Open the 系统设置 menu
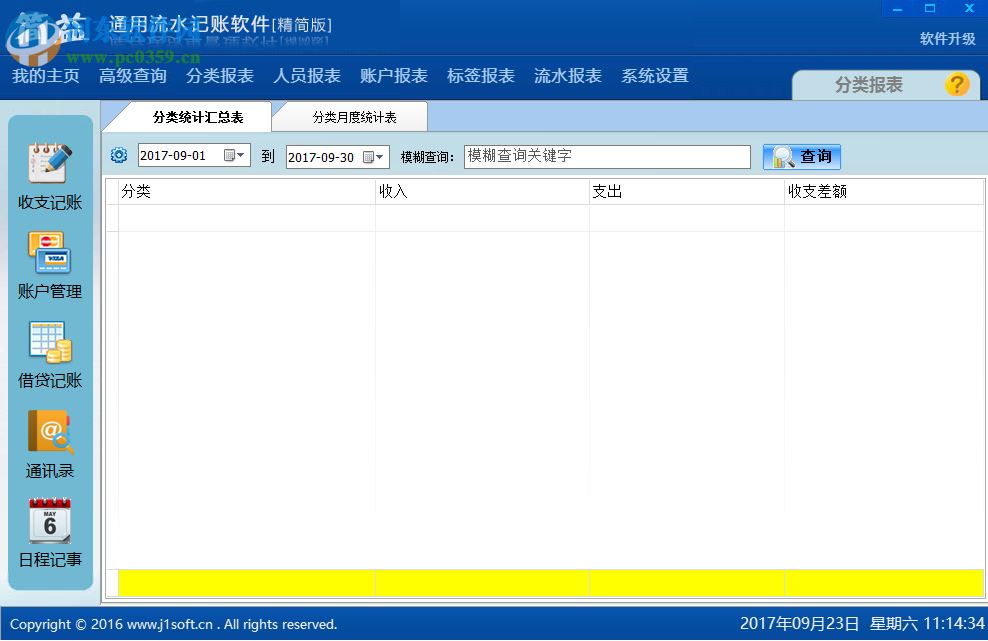 coord(653,75)
